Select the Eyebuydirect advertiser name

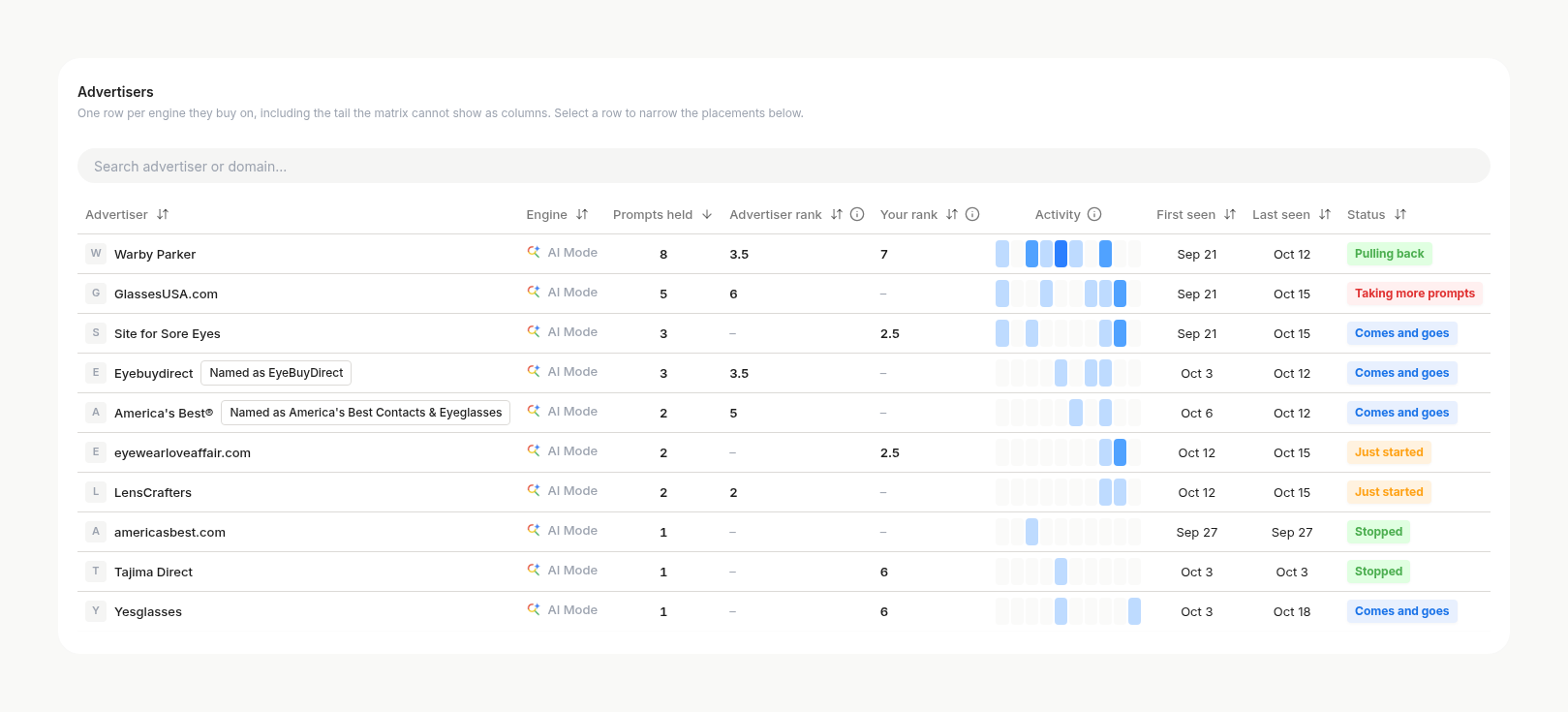coord(153,374)
